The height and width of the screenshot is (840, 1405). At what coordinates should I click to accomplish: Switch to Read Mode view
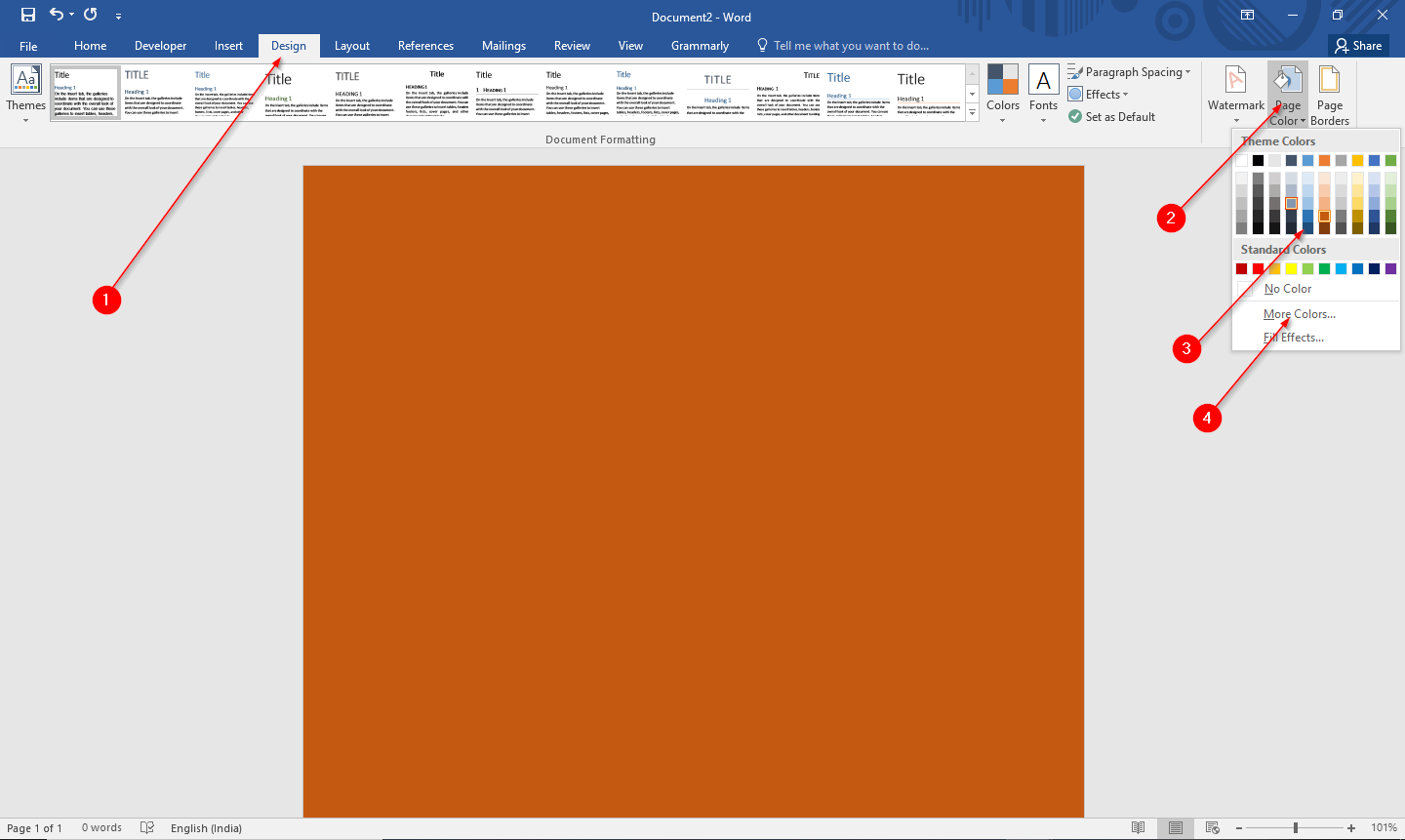(x=1139, y=828)
